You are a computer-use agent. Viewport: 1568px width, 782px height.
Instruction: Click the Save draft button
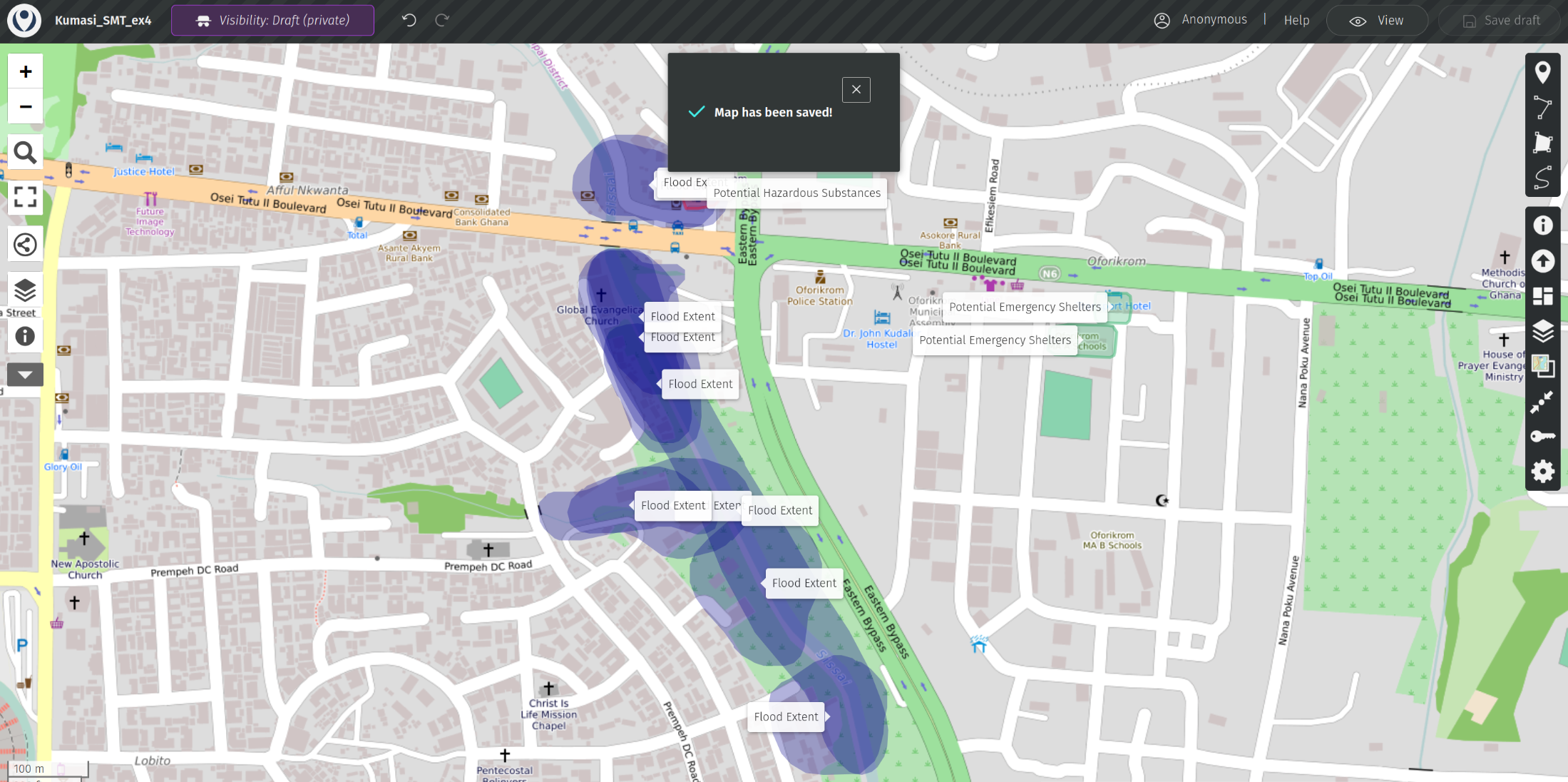coord(1501,21)
